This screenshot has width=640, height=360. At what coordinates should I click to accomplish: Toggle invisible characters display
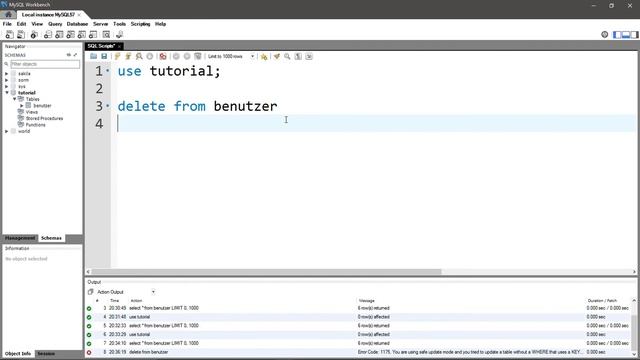298,56
